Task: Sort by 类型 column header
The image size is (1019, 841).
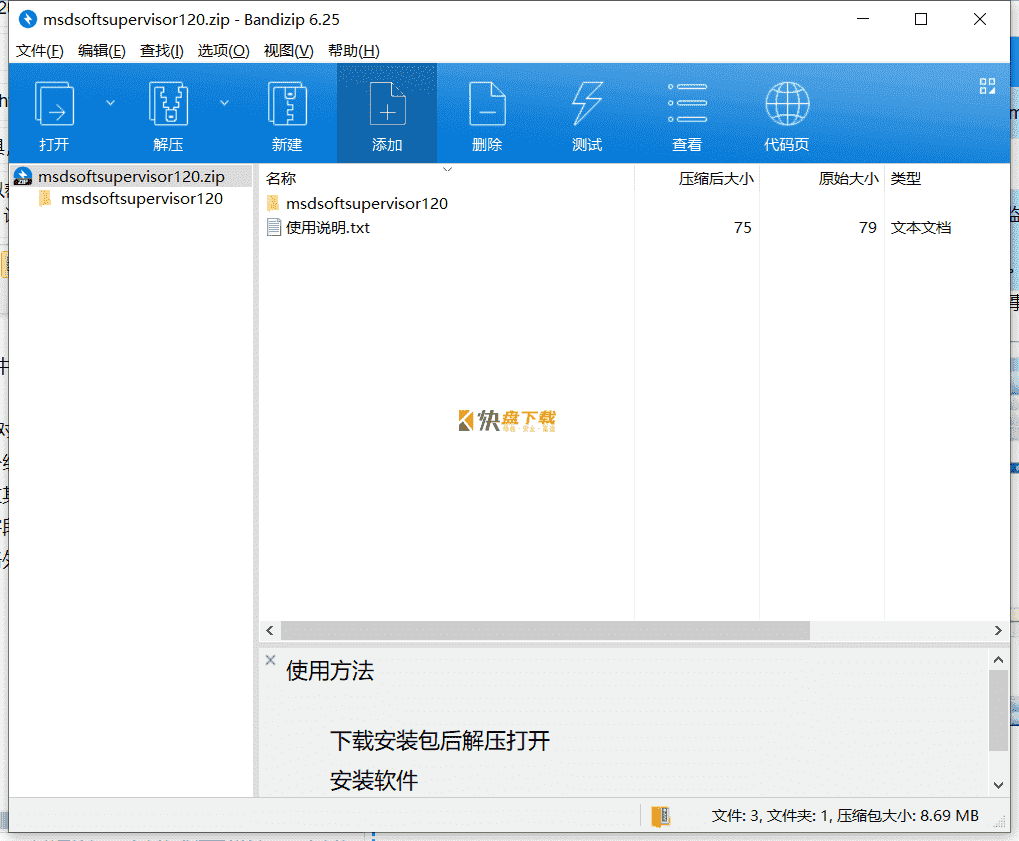Action: (906, 178)
